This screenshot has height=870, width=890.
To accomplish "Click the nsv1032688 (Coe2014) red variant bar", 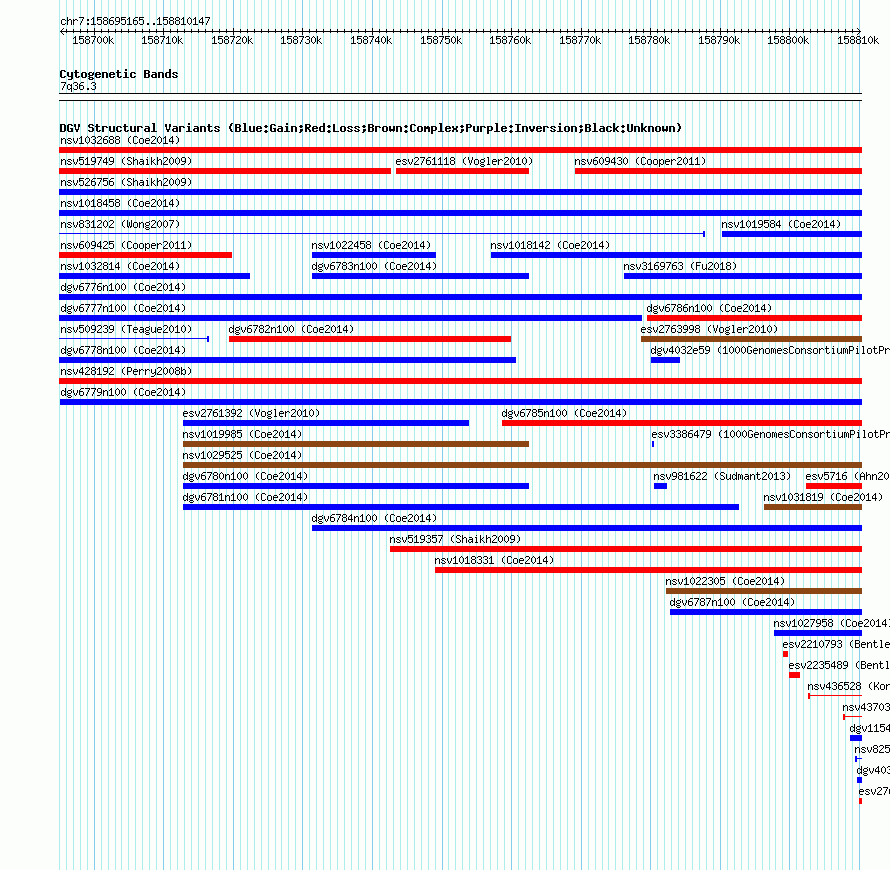I will point(460,150).
